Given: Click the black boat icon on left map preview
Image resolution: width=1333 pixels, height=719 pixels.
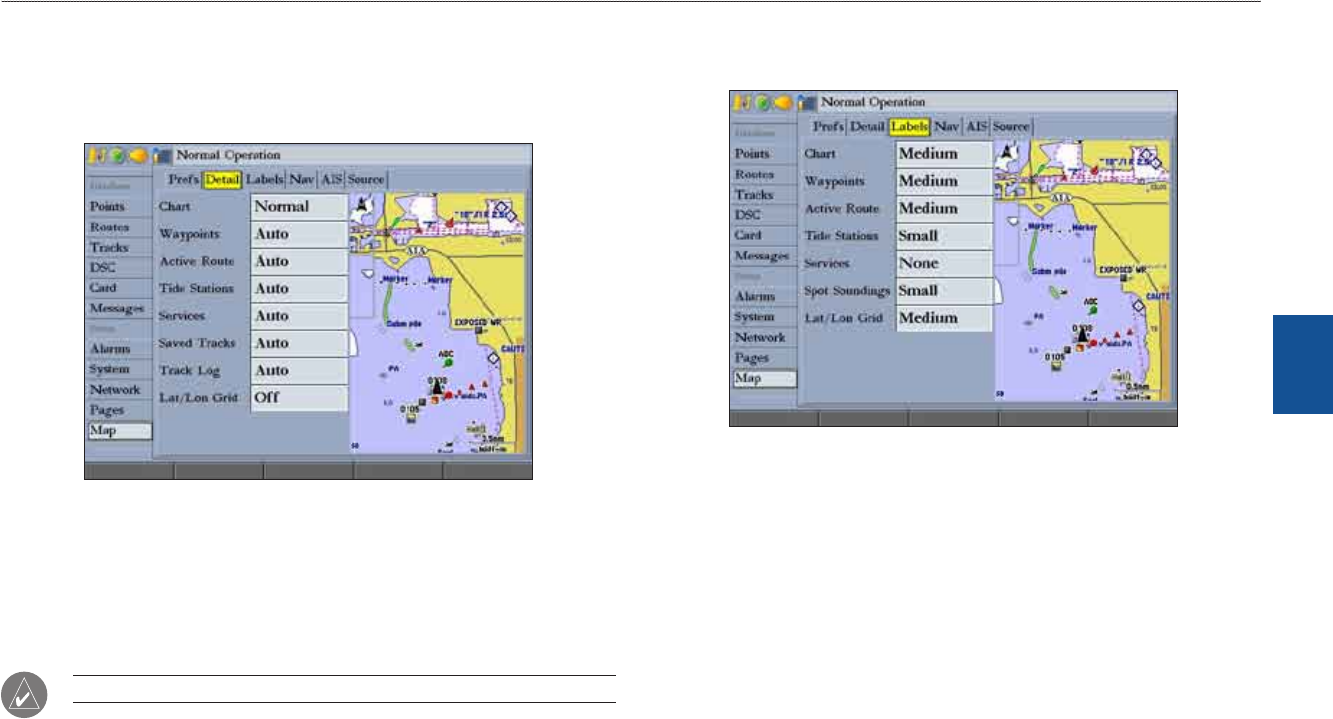Looking at the screenshot, I should 436,389.
